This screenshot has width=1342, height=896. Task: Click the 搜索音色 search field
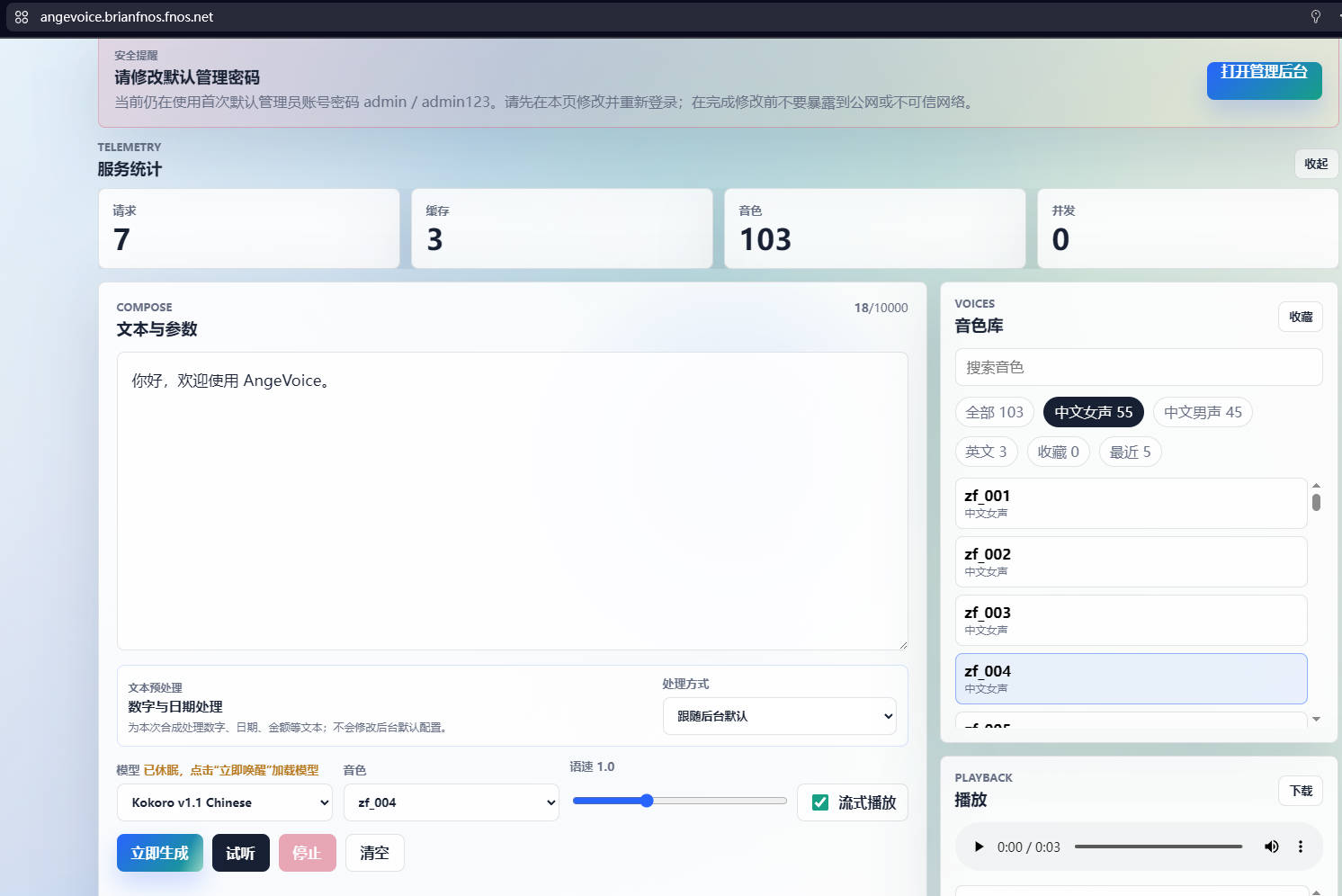click(1139, 367)
